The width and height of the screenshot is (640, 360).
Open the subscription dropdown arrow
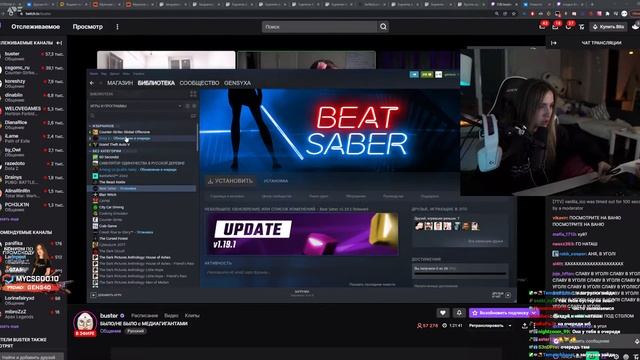point(534,313)
